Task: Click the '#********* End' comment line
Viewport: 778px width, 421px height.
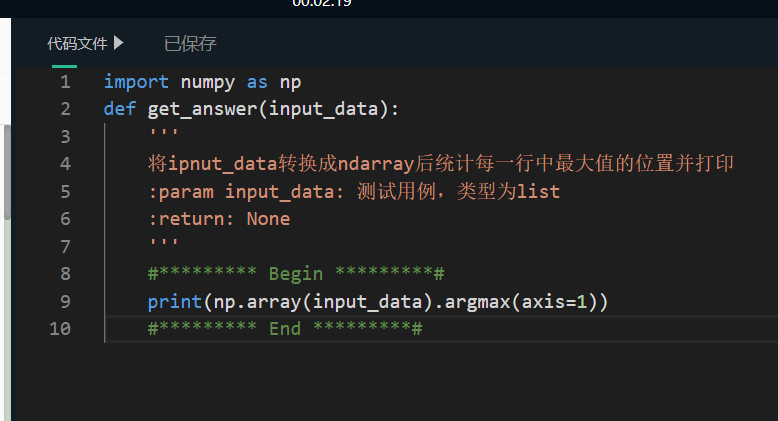Action: (285, 329)
